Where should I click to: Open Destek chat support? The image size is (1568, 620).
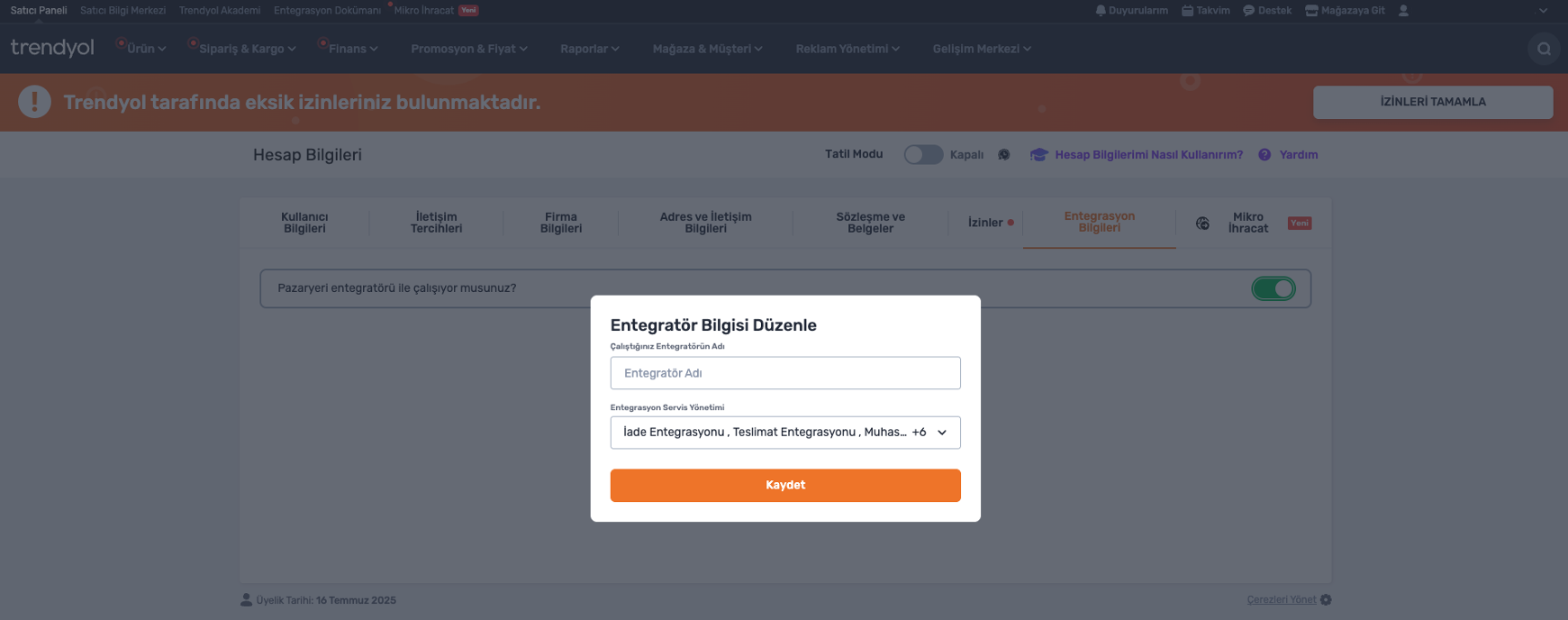1267,11
